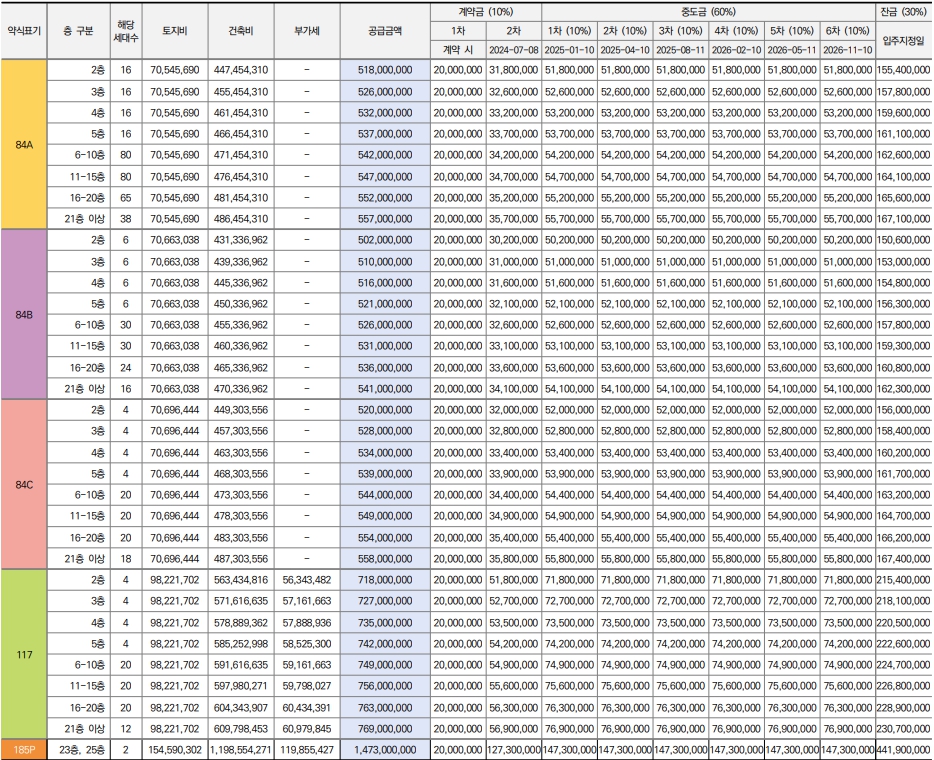Select the green 117 type cell

point(24,655)
